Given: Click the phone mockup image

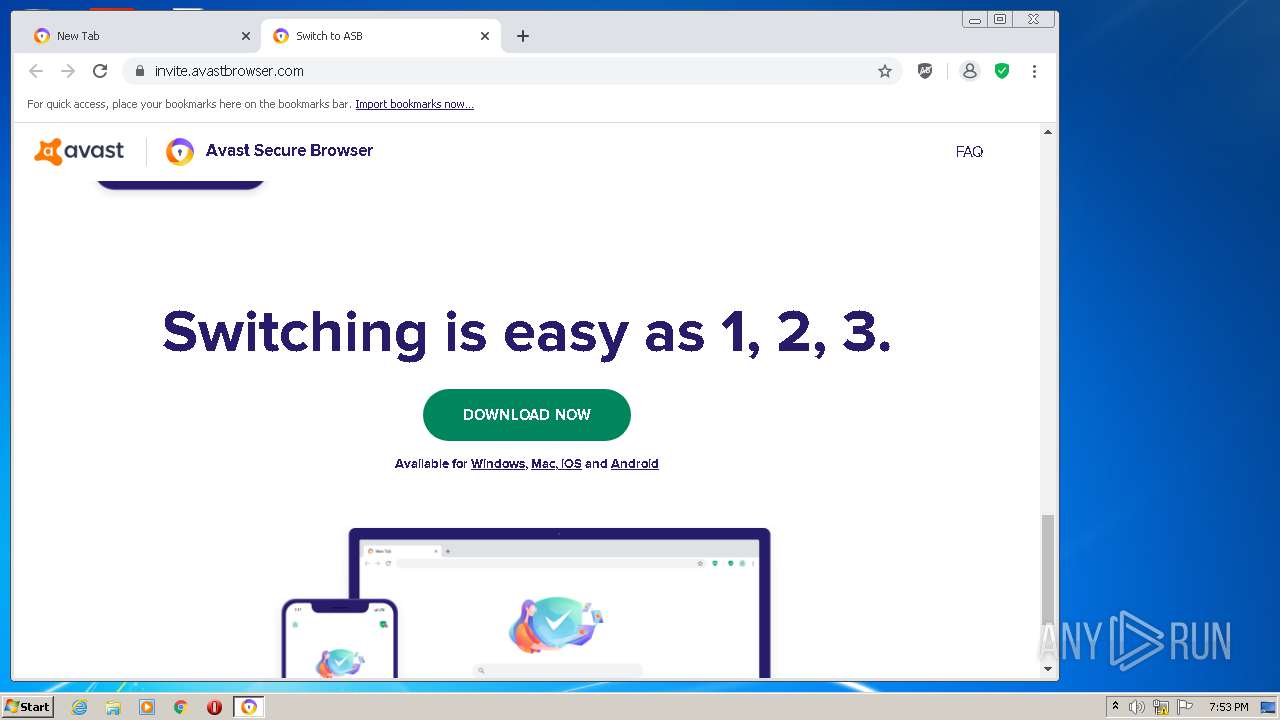Looking at the screenshot, I should (340, 638).
